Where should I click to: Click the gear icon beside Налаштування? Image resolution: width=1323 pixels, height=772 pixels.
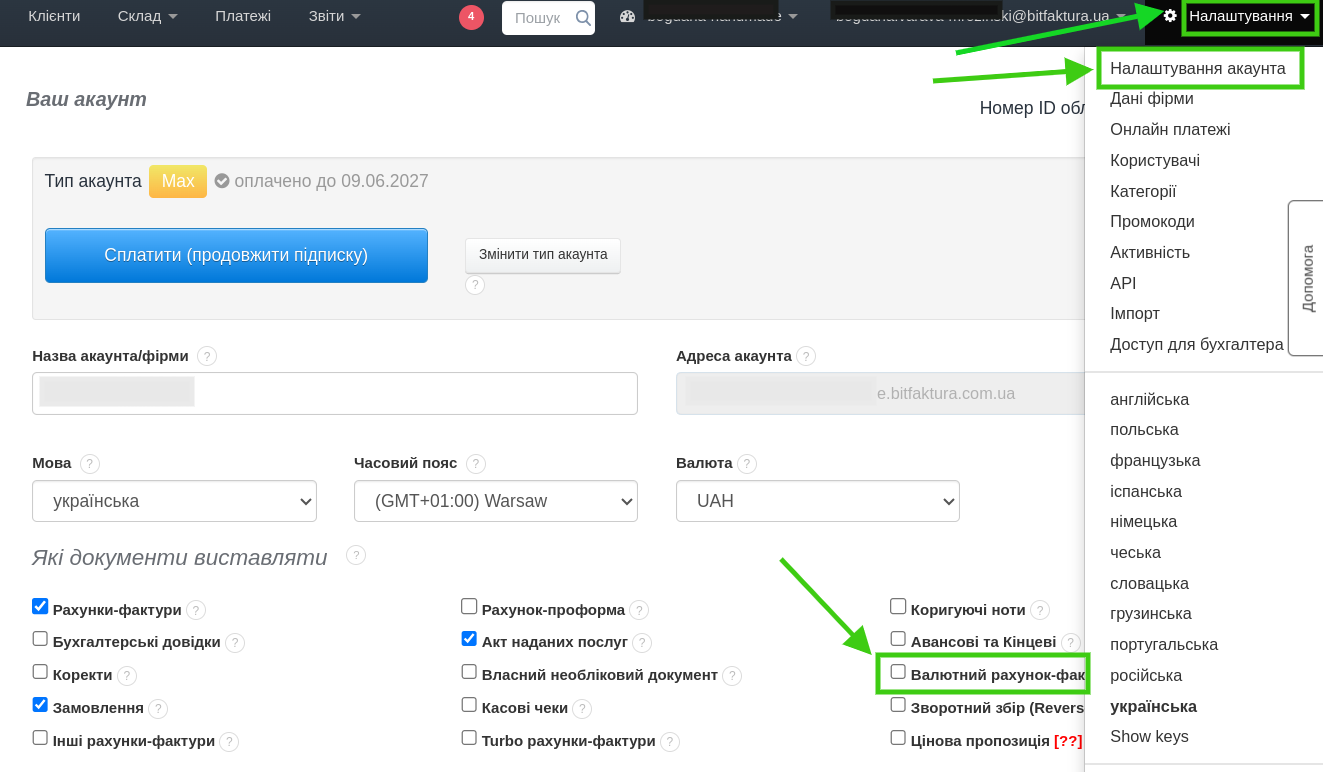click(x=1170, y=16)
